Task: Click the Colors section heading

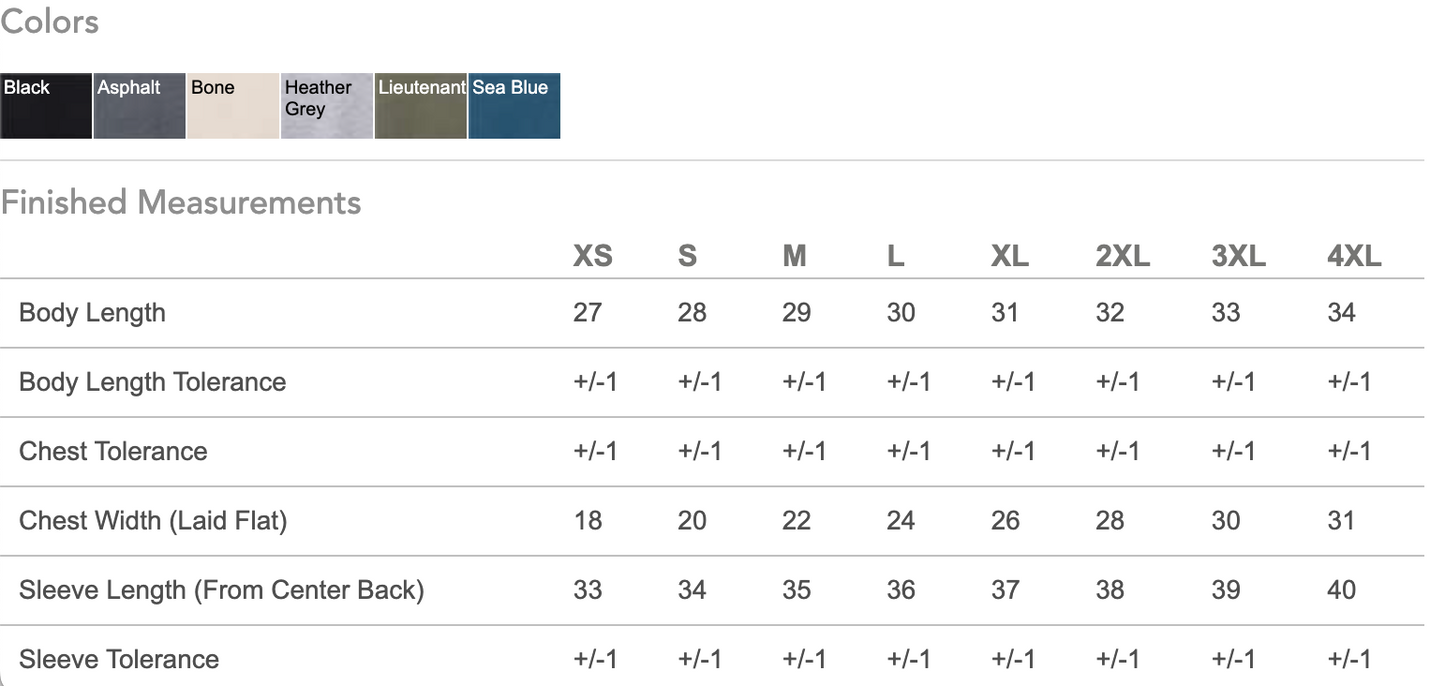Action: point(49,21)
